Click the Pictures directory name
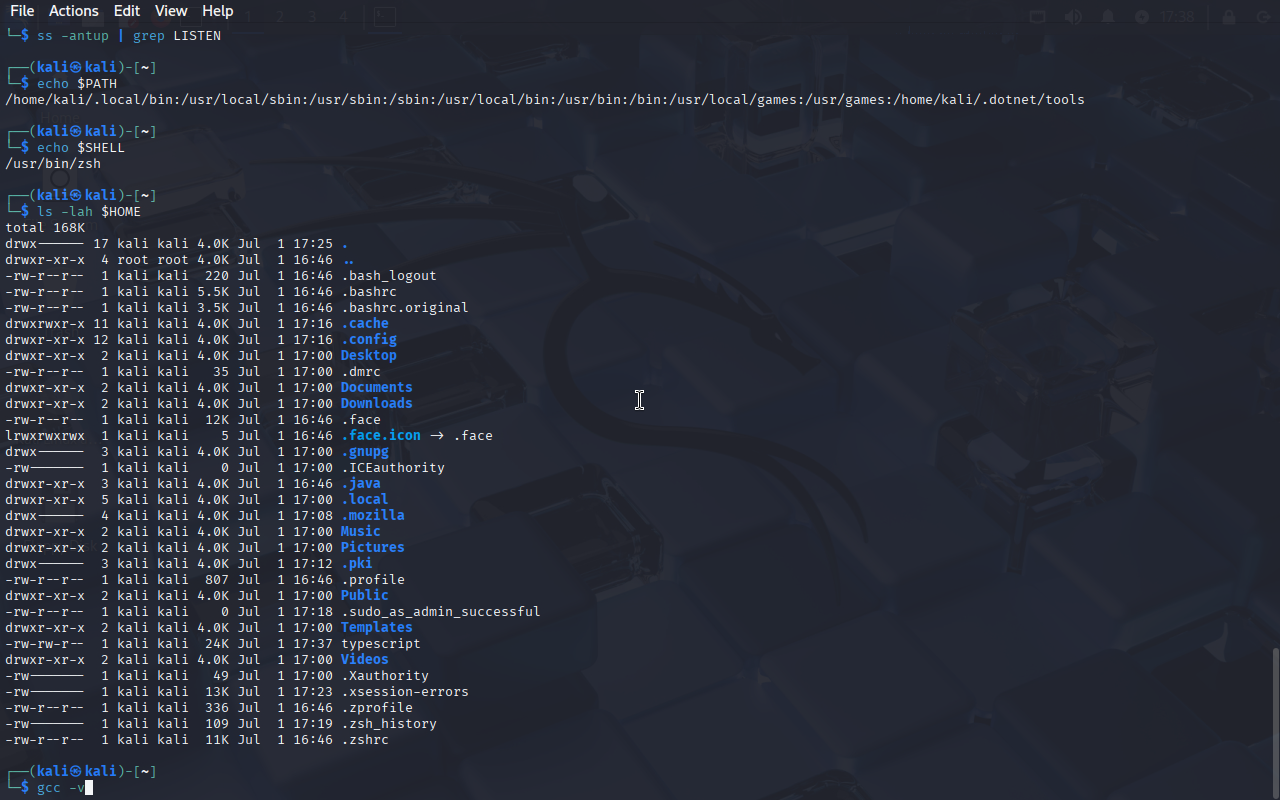The height and width of the screenshot is (800, 1280). click(373, 548)
